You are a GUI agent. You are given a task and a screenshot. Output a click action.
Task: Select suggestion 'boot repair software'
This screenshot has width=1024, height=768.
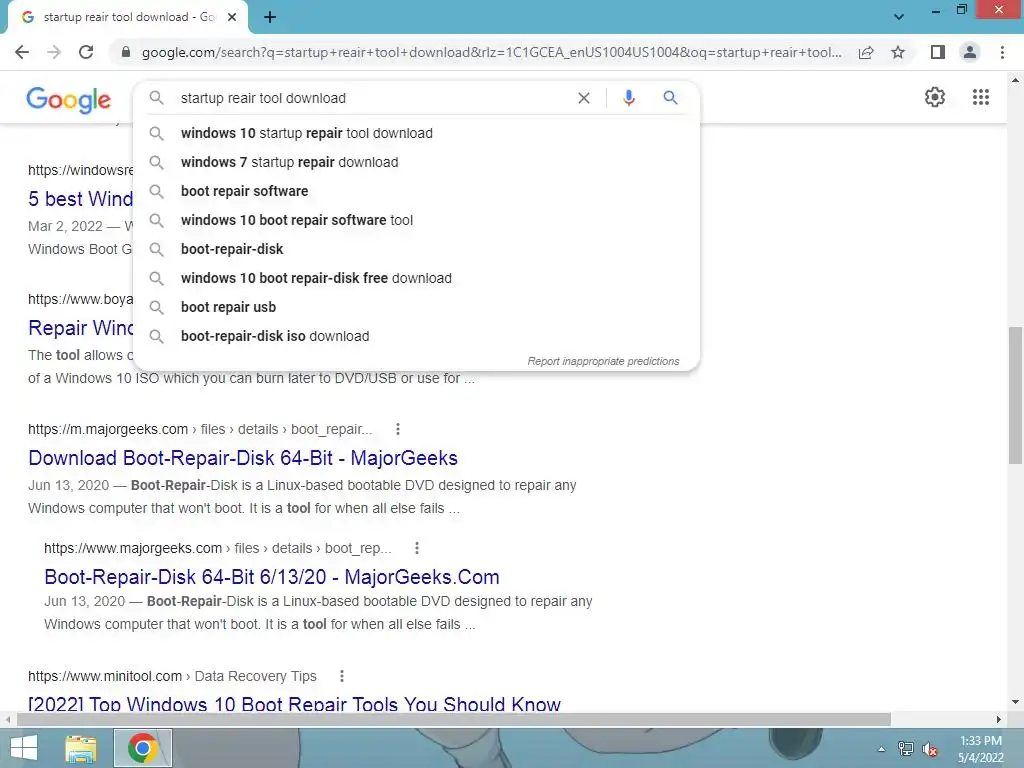pos(416,191)
